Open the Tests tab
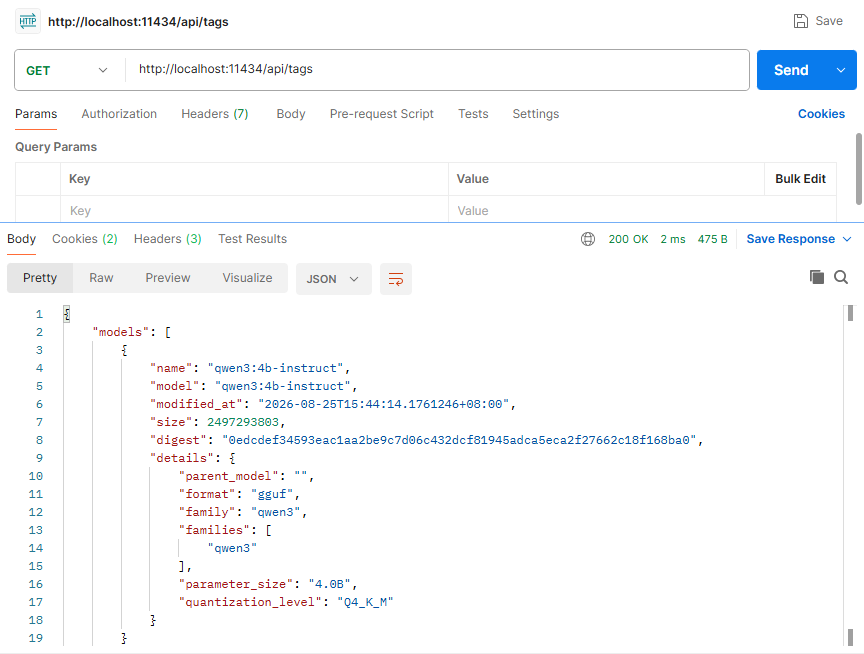 [x=473, y=114]
